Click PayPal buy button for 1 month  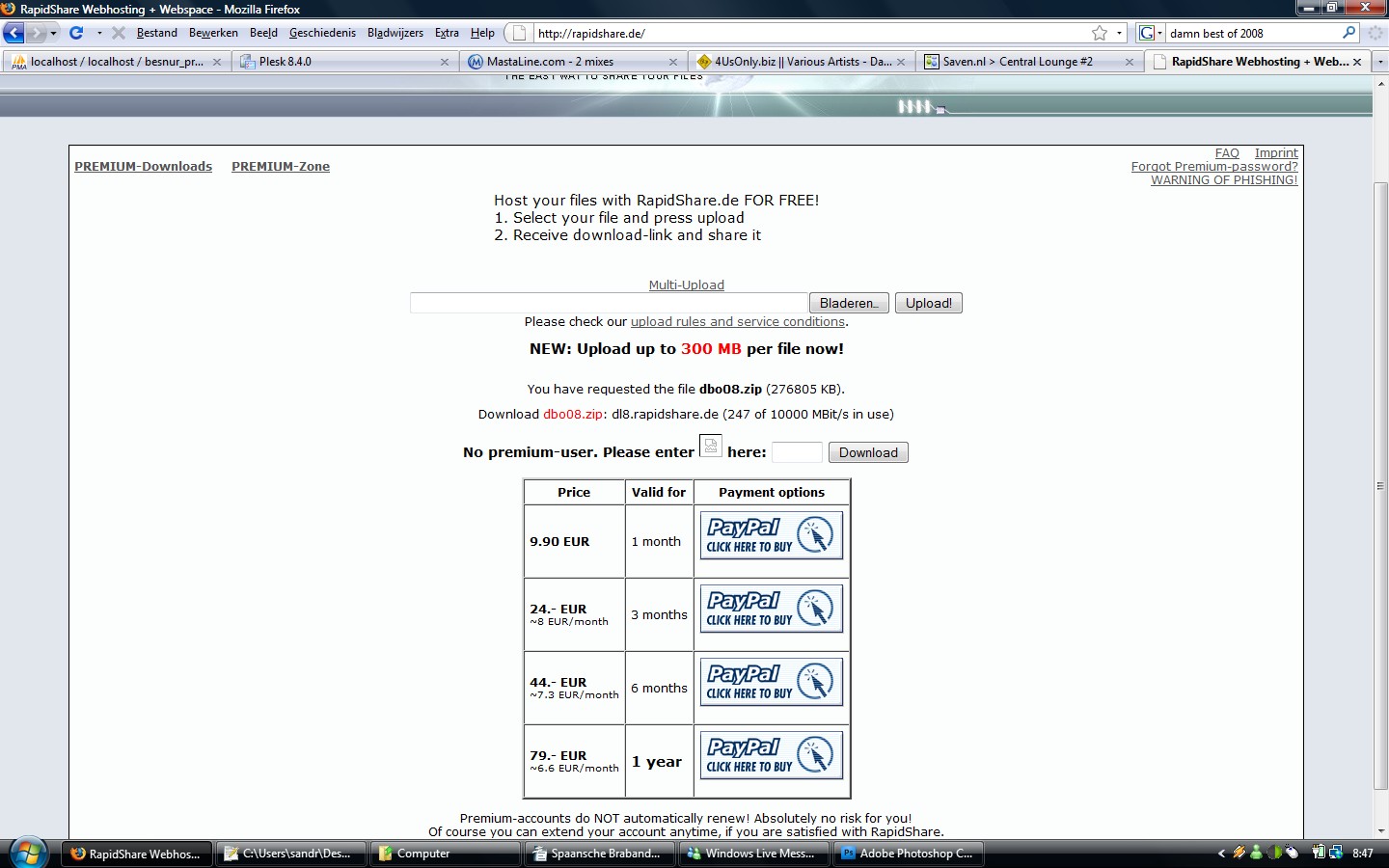point(771,535)
